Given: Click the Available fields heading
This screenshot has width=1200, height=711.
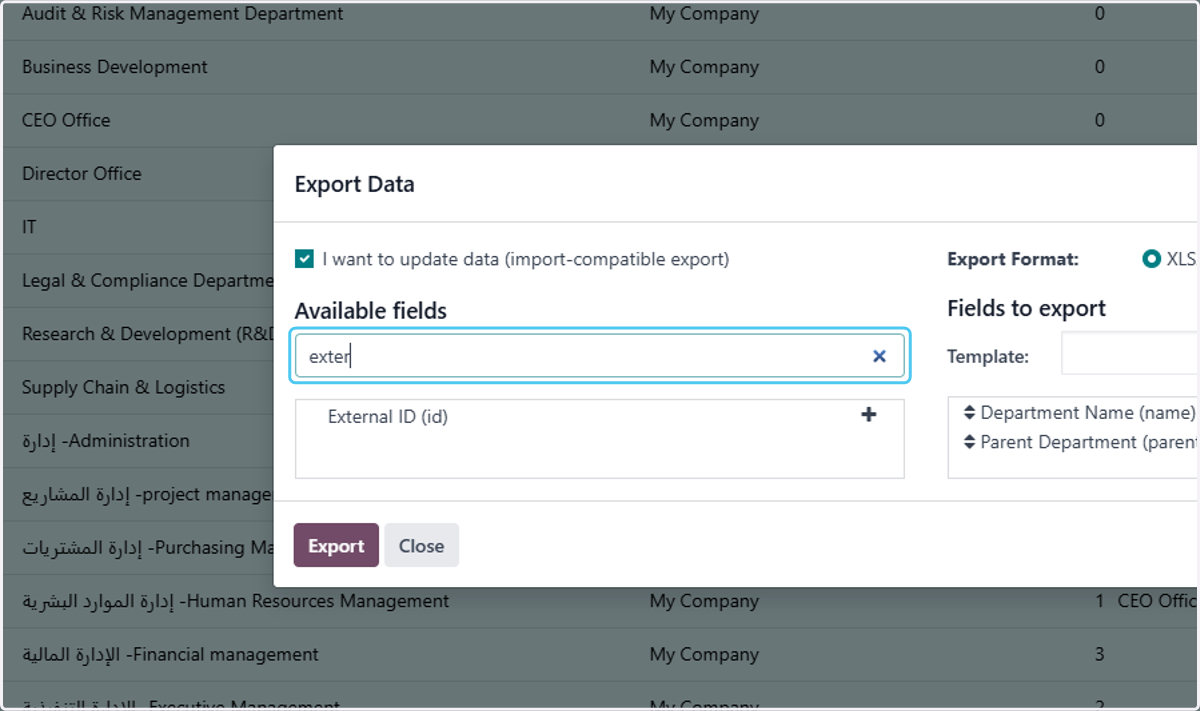Looking at the screenshot, I should (371, 311).
